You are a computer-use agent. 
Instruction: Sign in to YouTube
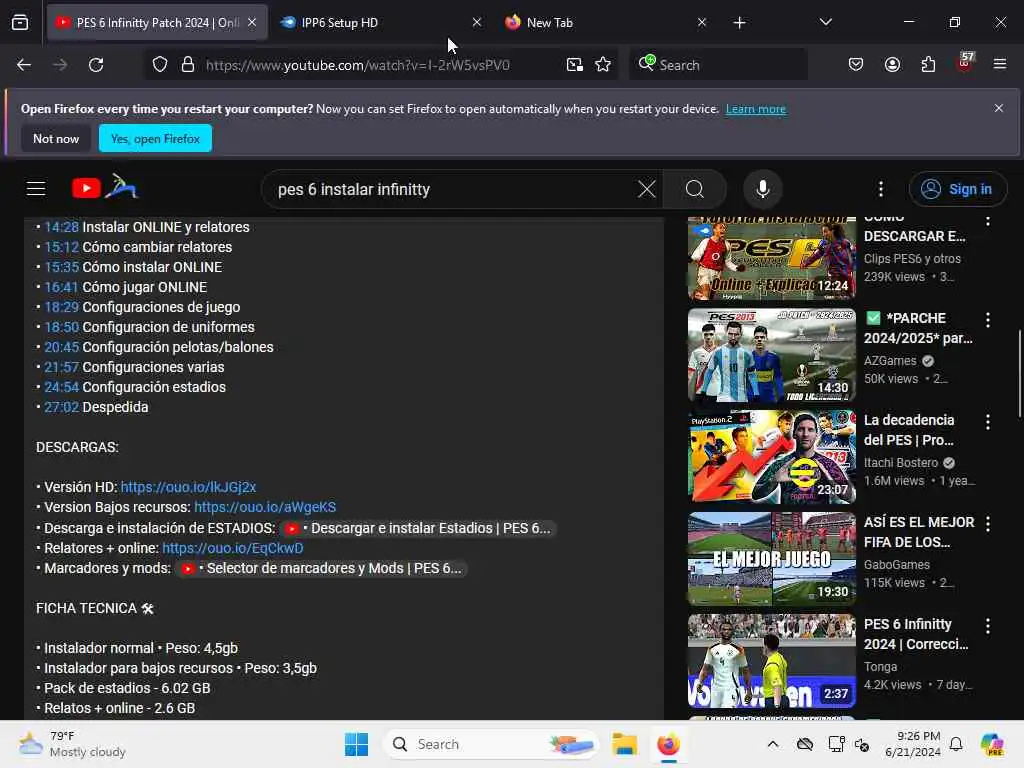tap(957, 189)
